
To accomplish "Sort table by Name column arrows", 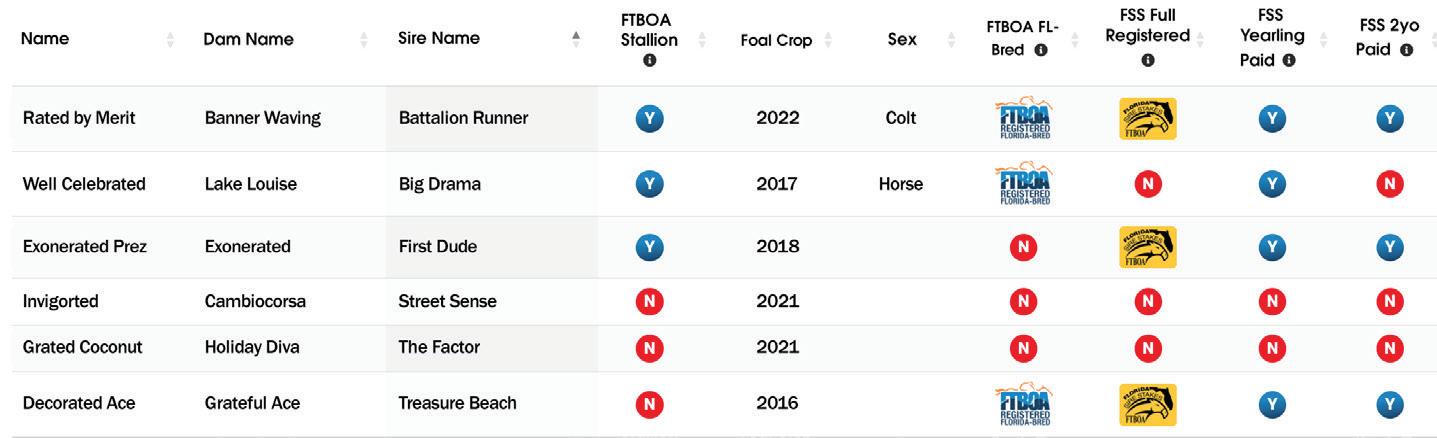I will click(x=170, y=40).
